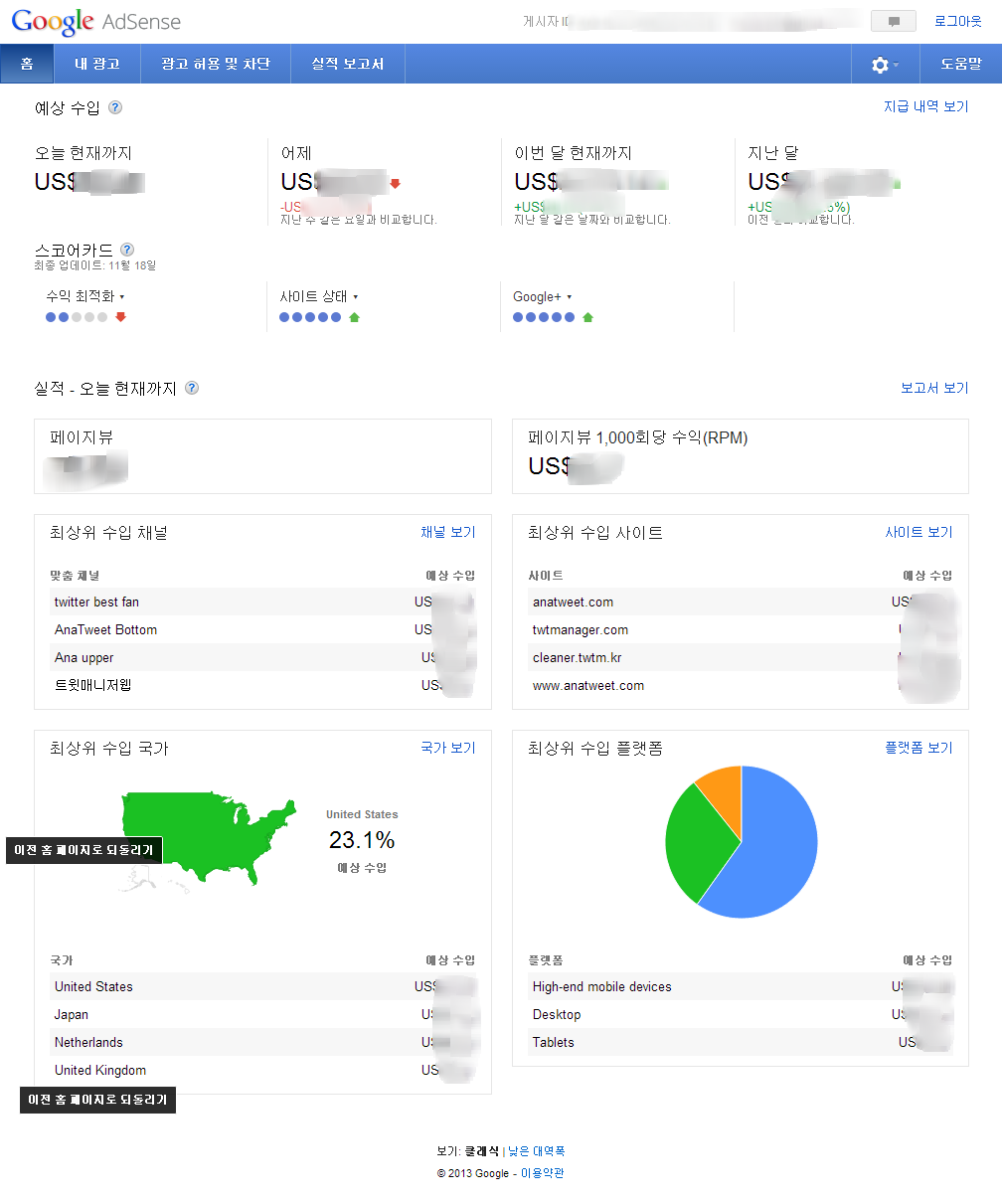This screenshot has height=1204, width=1002.
Task: Click the 로그아웃 link
Action: coord(957,21)
